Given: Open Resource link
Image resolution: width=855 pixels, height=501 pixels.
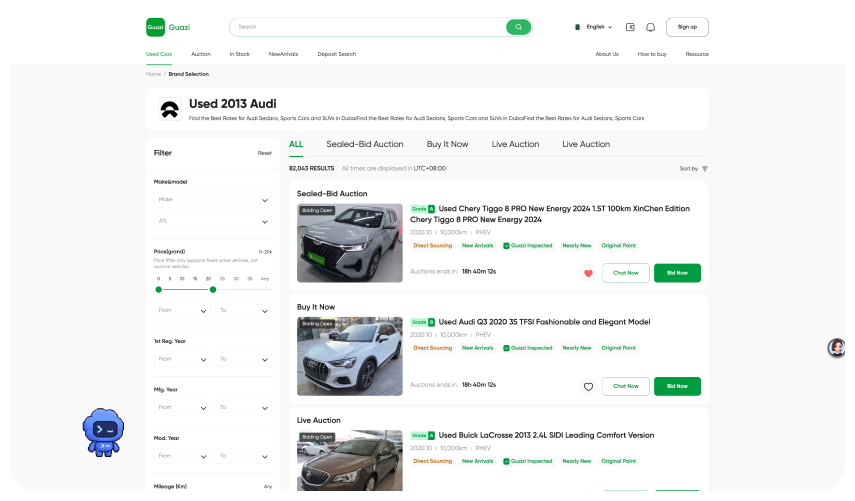Looking at the screenshot, I should (x=697, y=54).
